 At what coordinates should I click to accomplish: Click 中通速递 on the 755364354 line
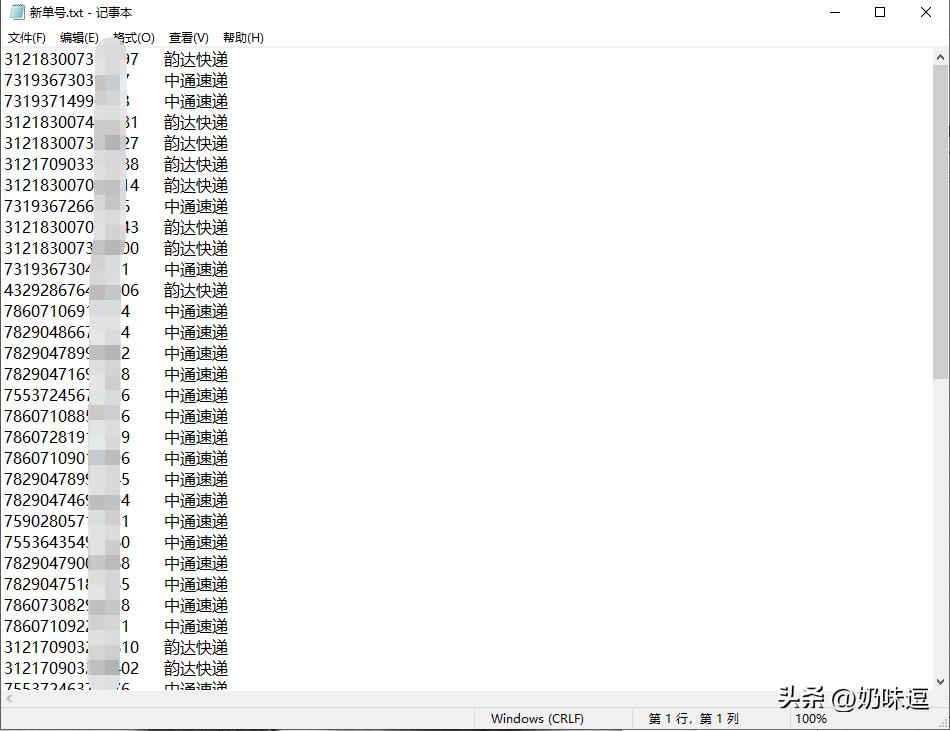tap(196, 543)
